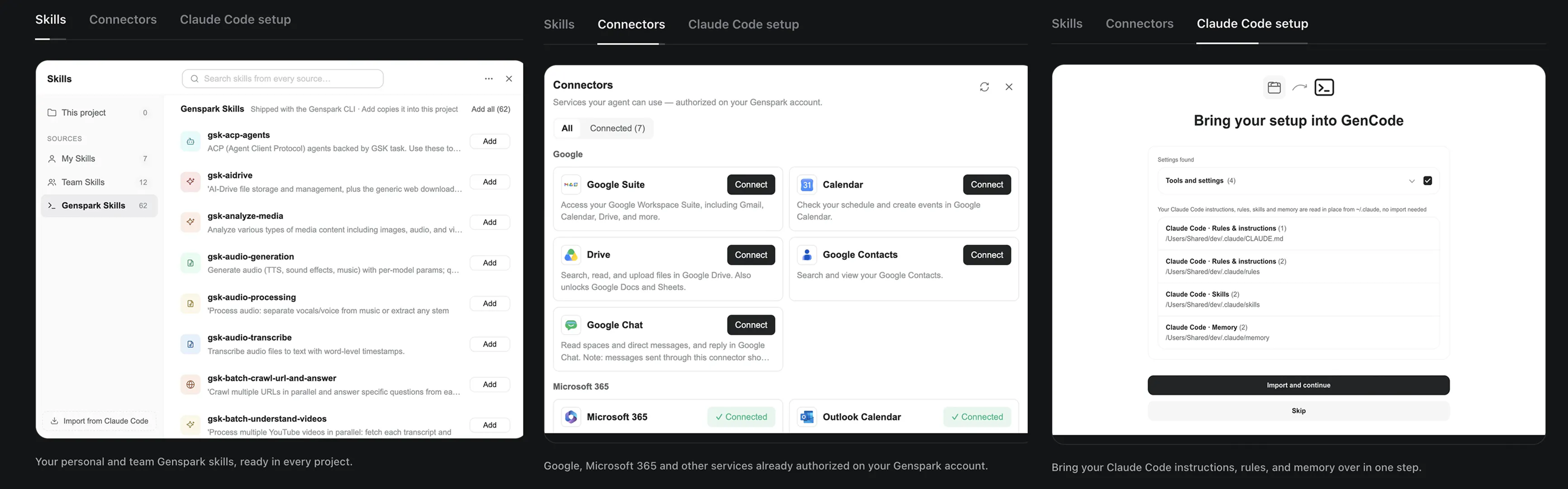Open Claude Code setup tab above the Connectors dialog
This screenshot has height=489, width=1568.
click(743, 24)
